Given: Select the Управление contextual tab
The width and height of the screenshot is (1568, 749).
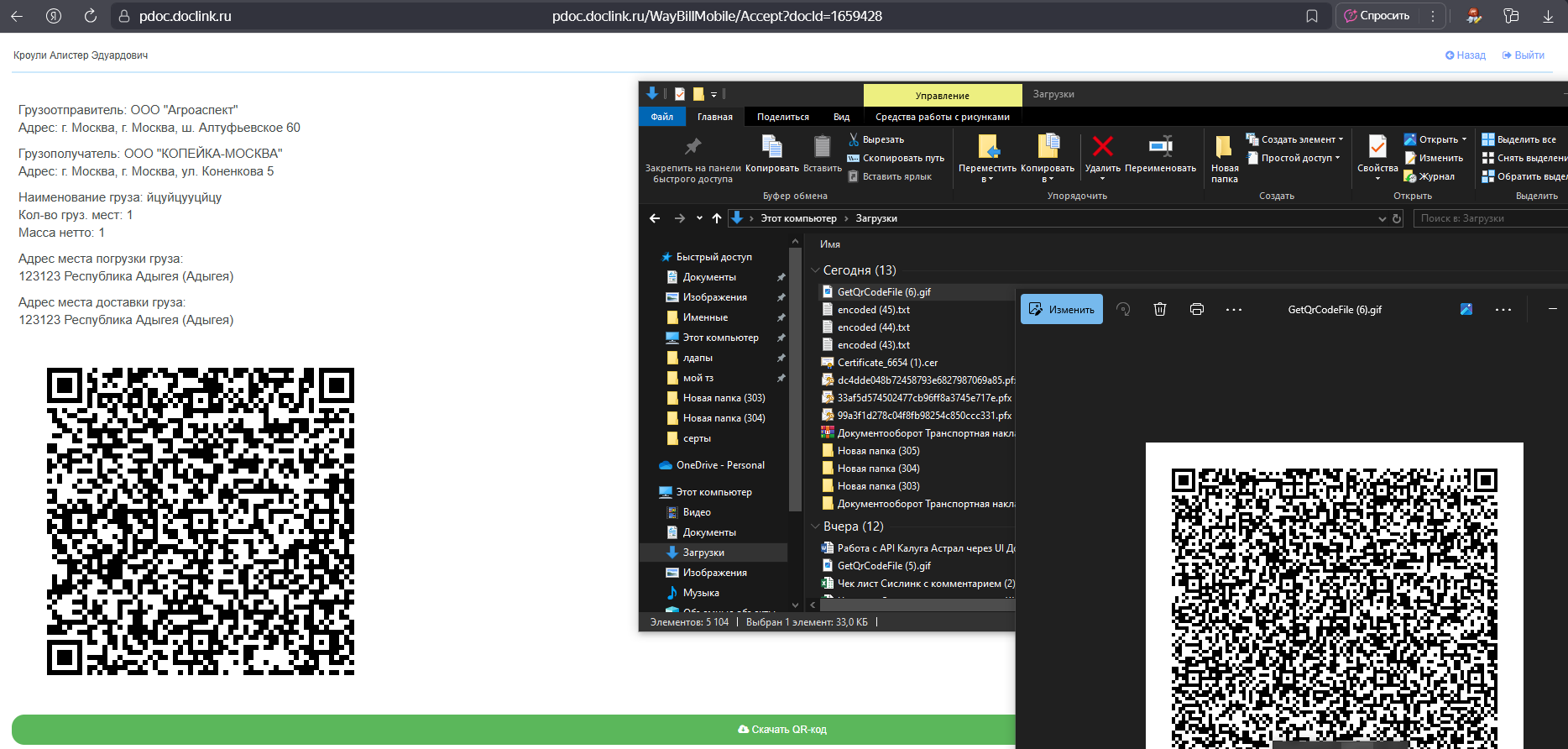Looking at the screenshot, I should click(x=943, y=95).
